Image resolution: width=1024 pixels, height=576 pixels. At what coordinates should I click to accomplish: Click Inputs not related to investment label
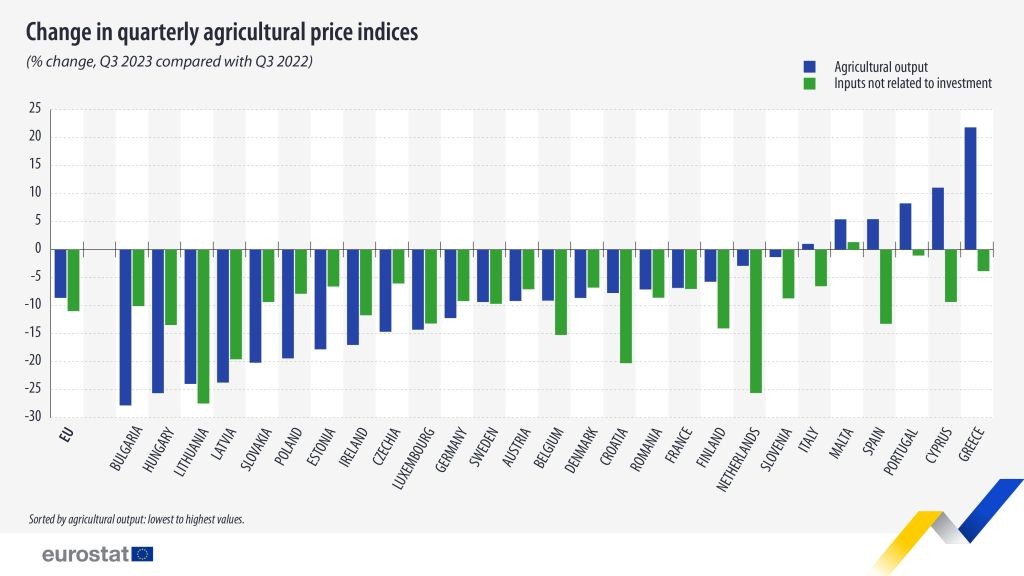point(913,84)
